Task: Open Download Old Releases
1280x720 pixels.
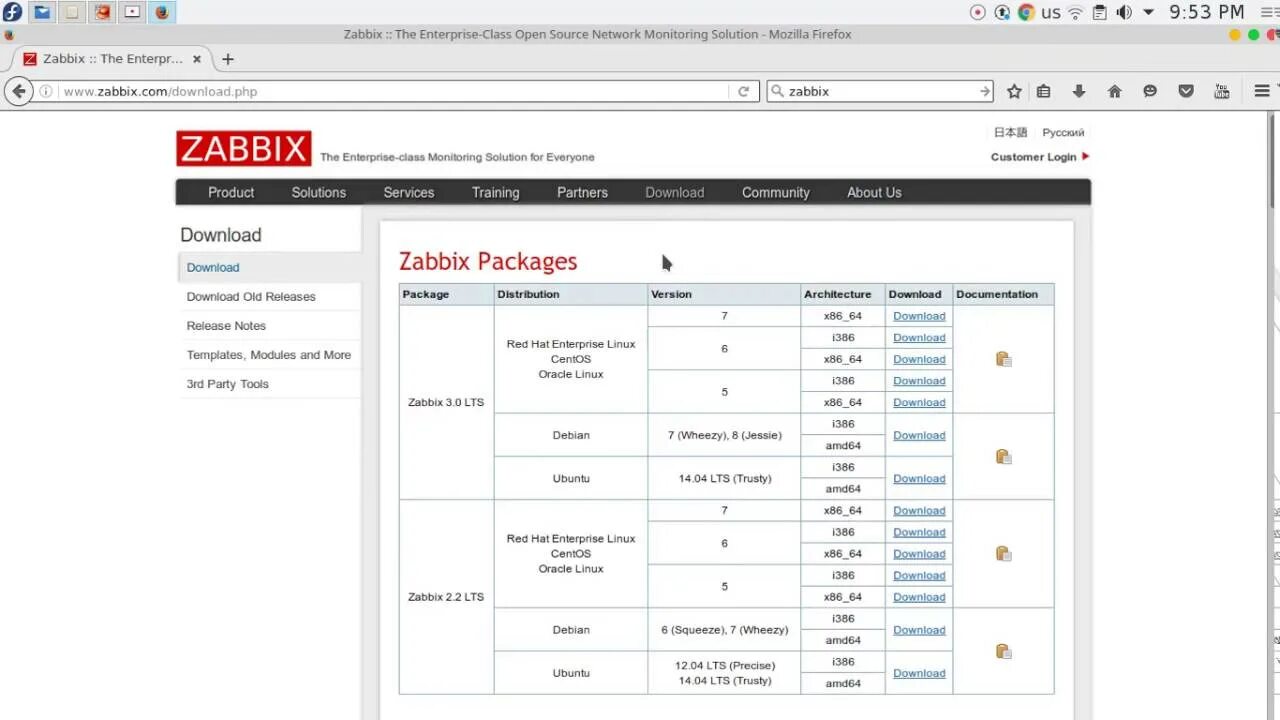Action: (x=251, y=296)
